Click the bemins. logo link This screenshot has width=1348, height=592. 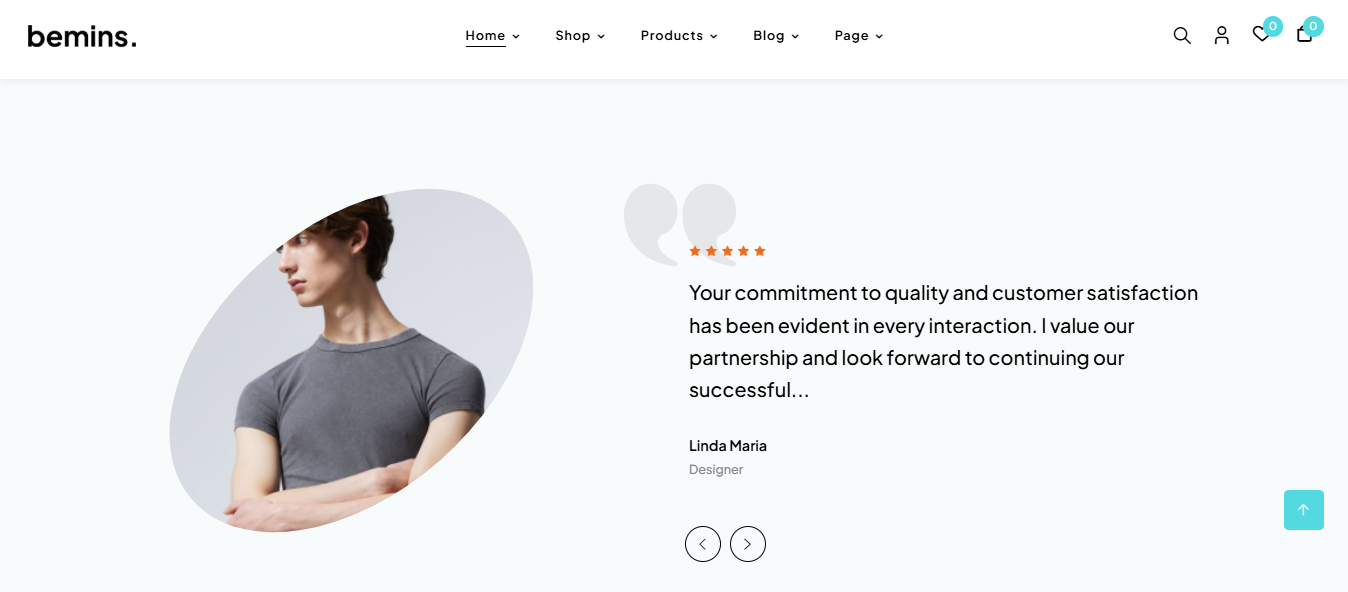coord(82,37)
